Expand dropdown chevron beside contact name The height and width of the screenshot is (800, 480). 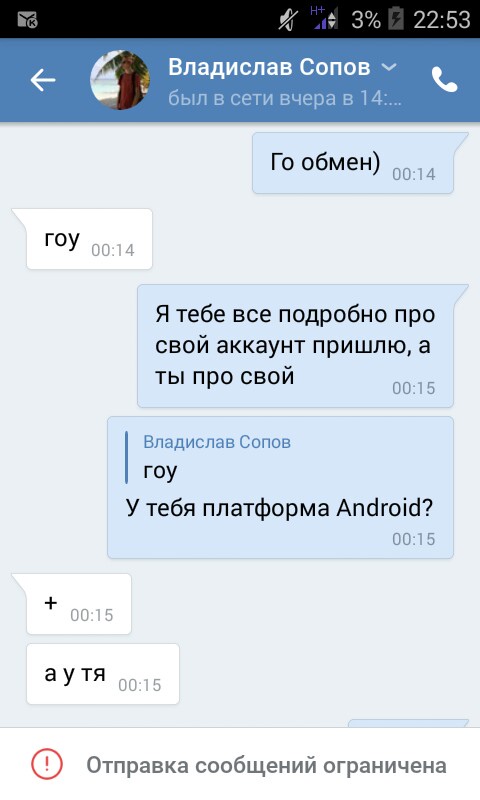(389, 67)
